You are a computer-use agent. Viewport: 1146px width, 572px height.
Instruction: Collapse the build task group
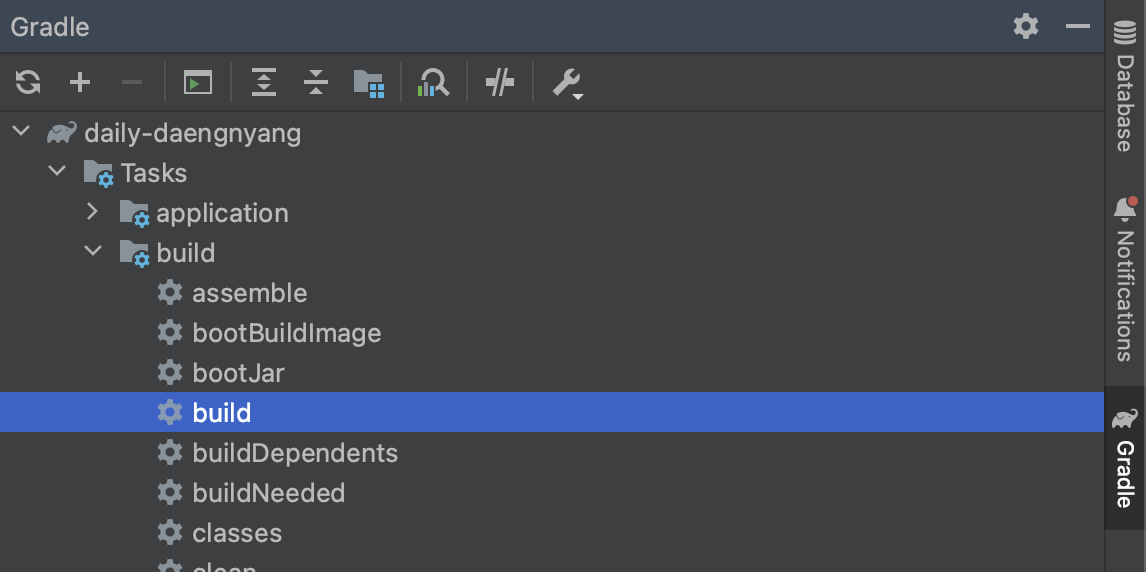[x=93, y=252]
